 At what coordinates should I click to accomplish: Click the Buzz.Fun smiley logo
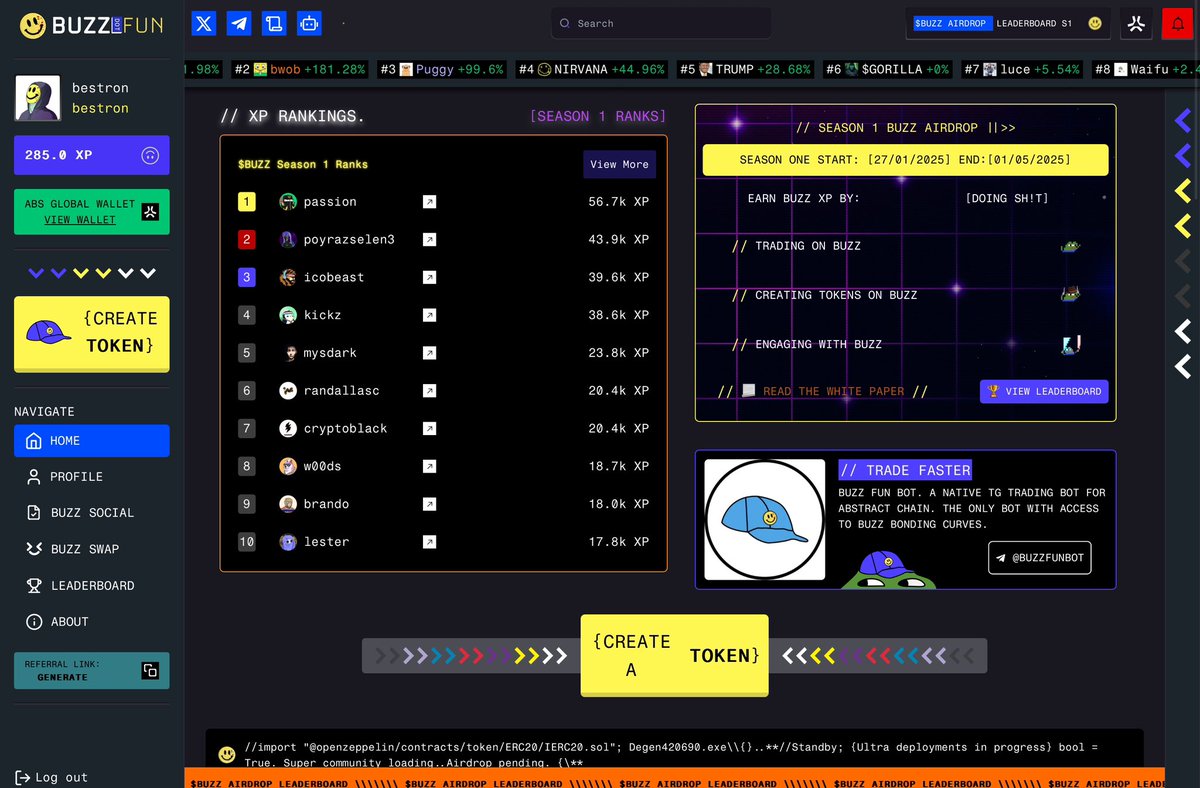click(33, 26)
